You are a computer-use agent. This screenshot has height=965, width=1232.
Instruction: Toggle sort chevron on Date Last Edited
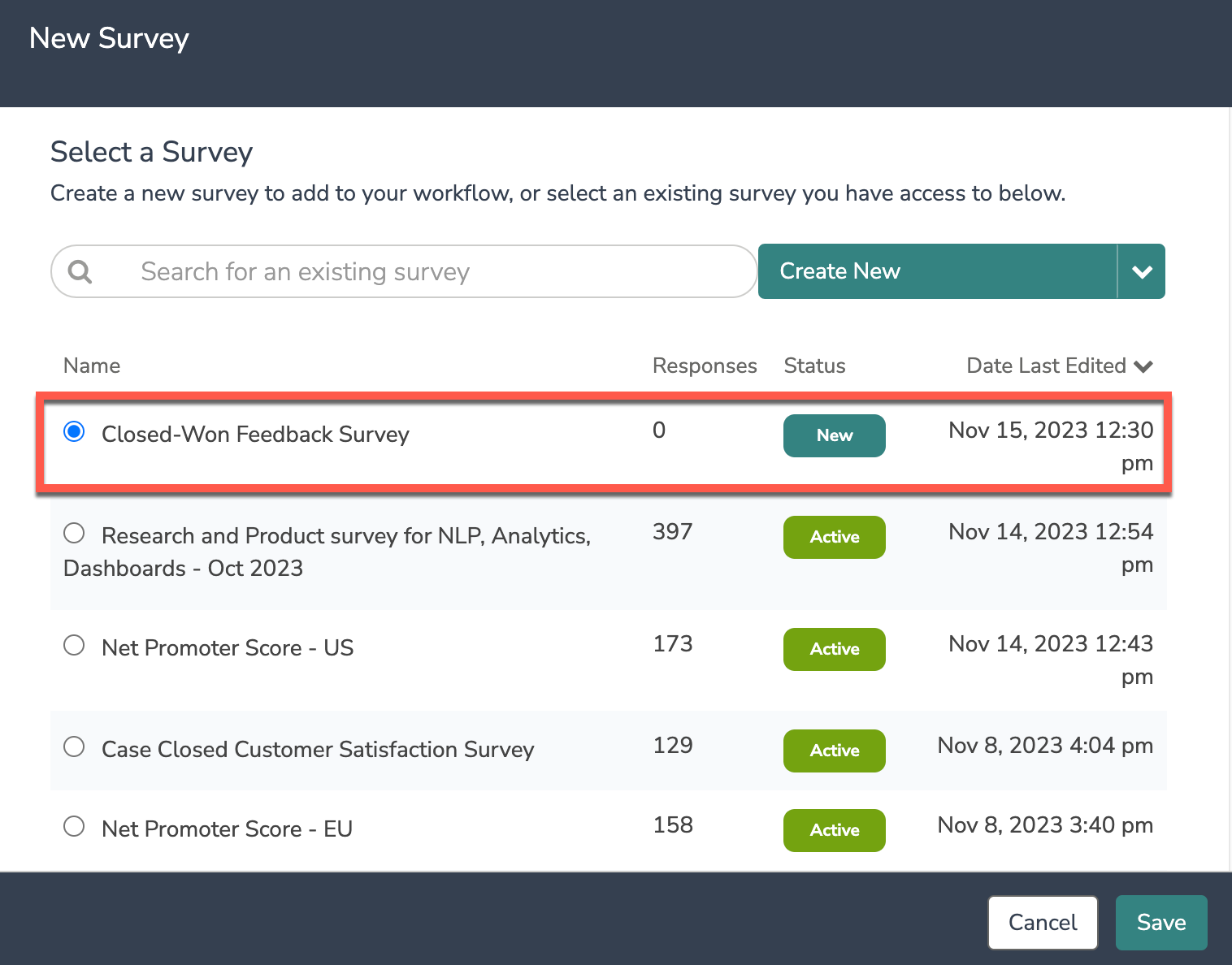1143,366
